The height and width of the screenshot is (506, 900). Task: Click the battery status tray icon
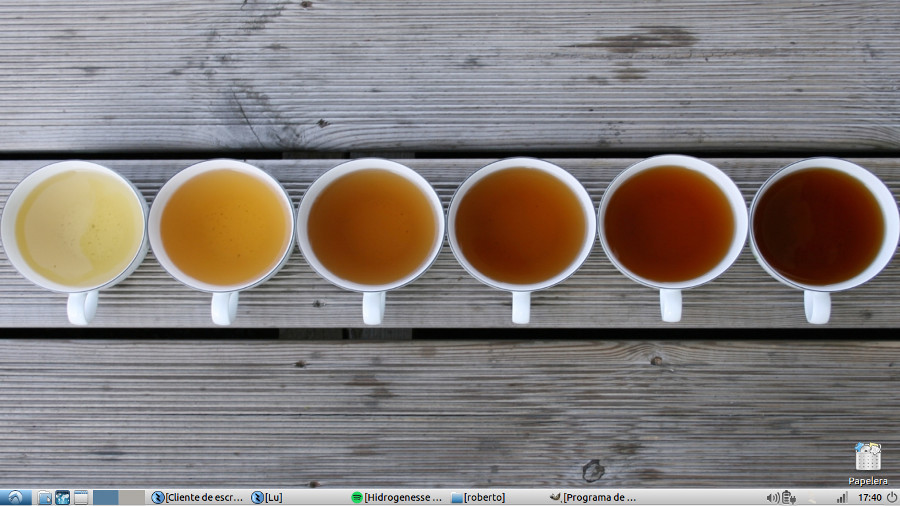(788, 497)
